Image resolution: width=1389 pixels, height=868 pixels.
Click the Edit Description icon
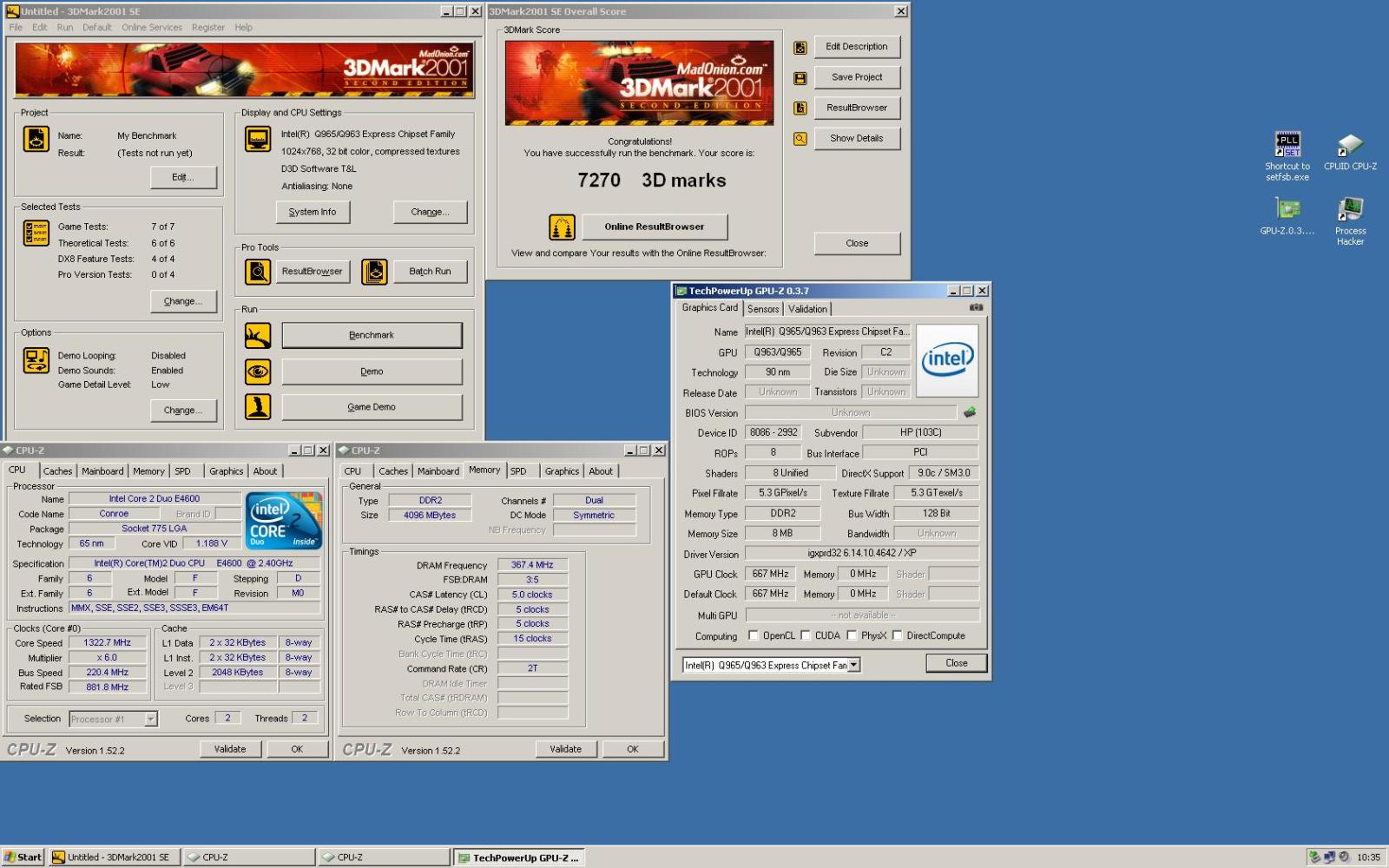[800, 48]
